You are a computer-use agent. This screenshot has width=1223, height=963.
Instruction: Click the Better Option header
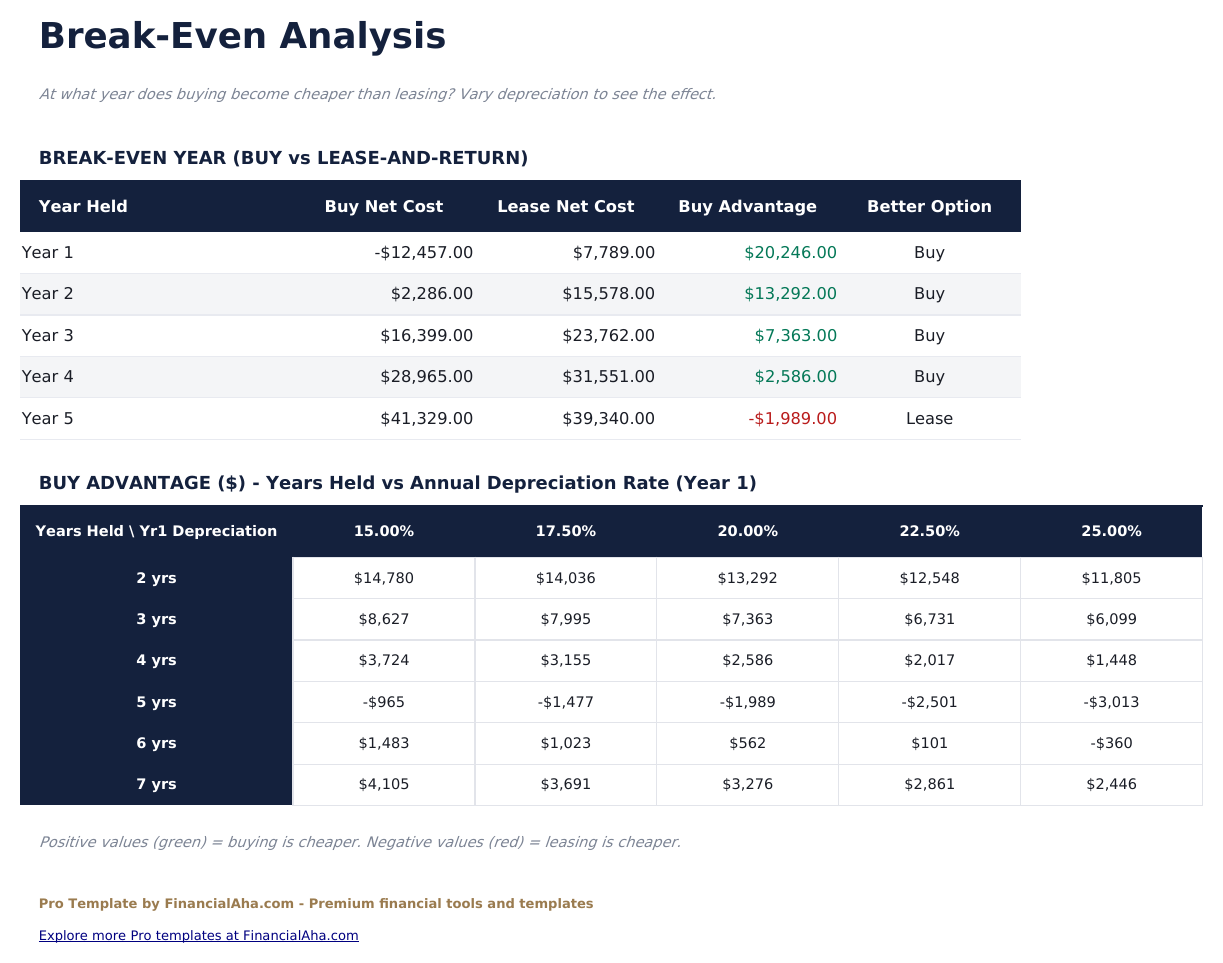(929, 206)
